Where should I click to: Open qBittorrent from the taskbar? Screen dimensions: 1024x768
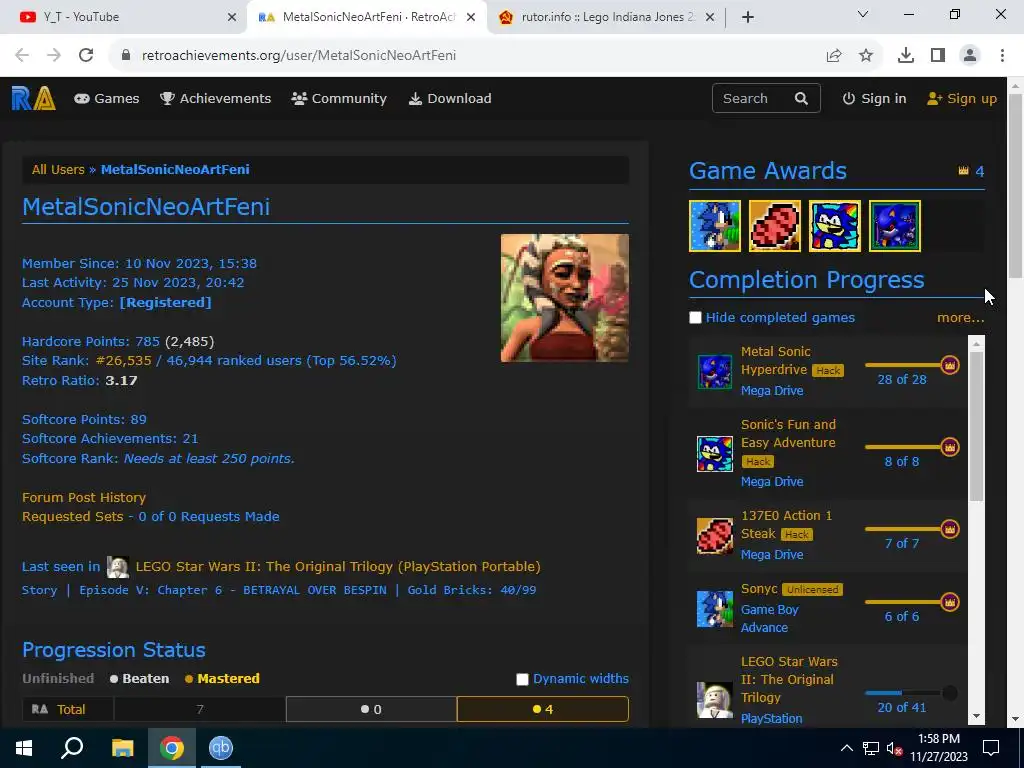[x=221, y=748]
